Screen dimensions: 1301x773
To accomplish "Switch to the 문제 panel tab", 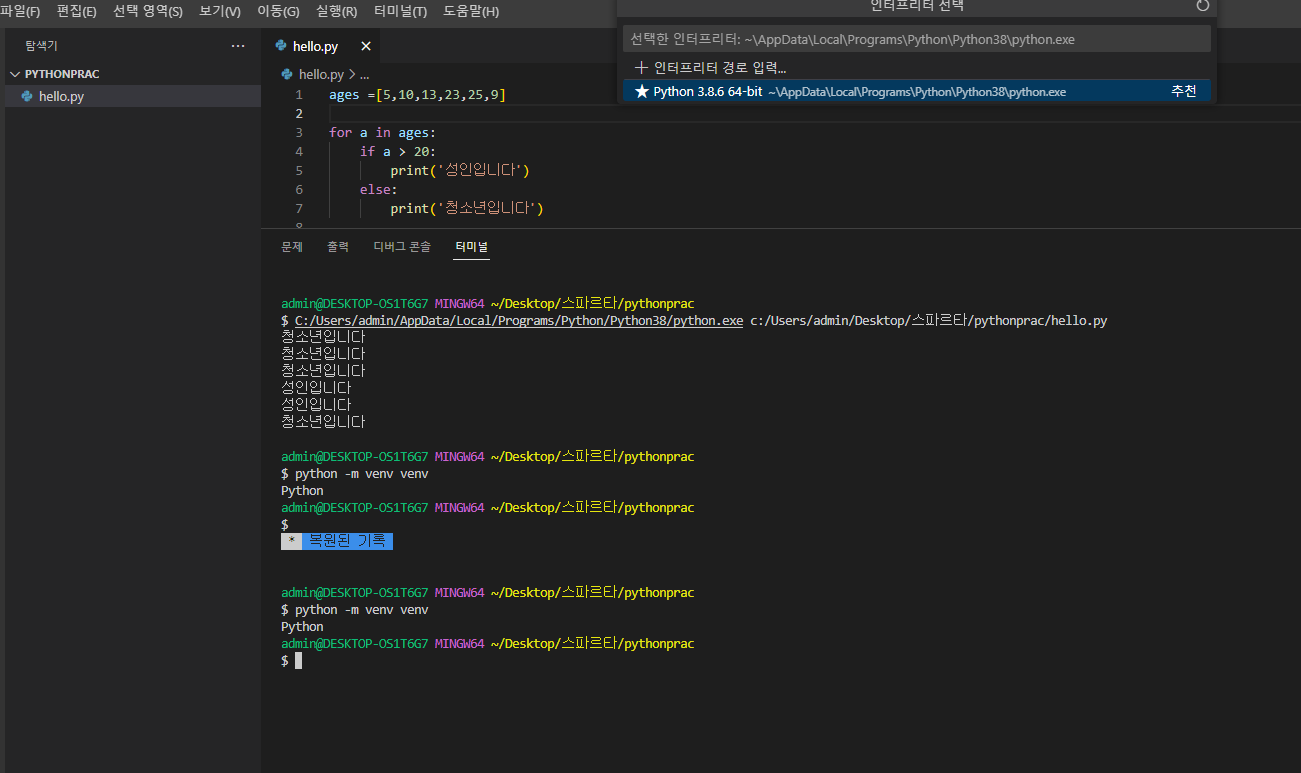I will tap(292, 246).
